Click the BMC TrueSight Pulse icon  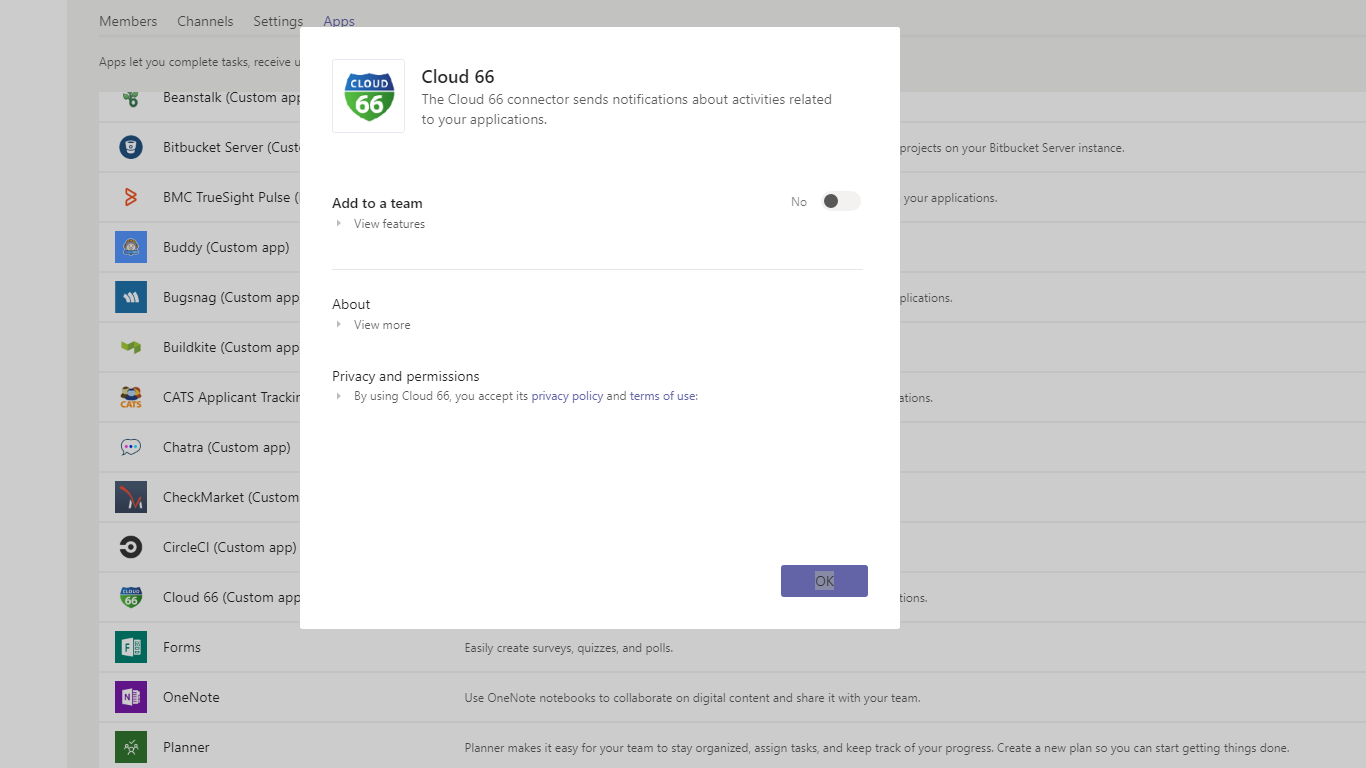coord(131,197)
